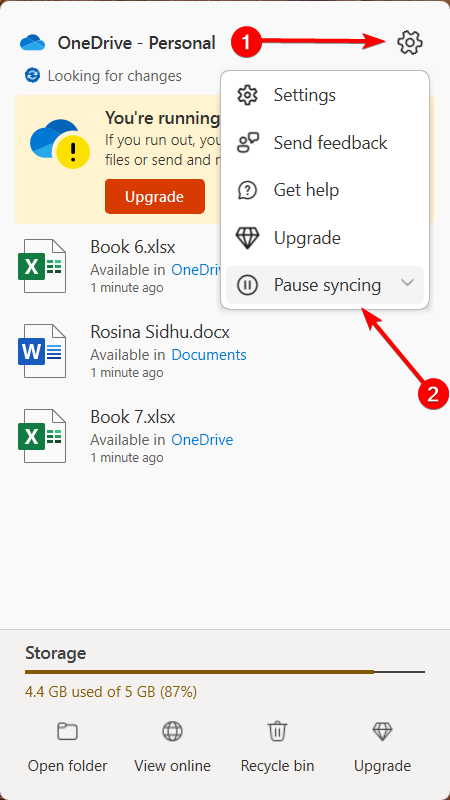Click the diamond icon beside Upgrade in the menu
Screen dimensions: 450x800
click(x=247, y=238)
